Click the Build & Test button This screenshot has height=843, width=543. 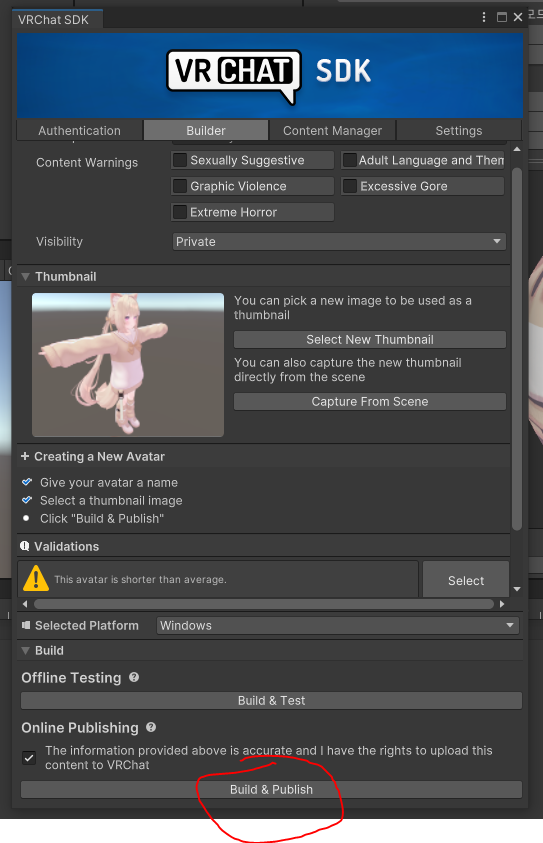coord(272,701)
